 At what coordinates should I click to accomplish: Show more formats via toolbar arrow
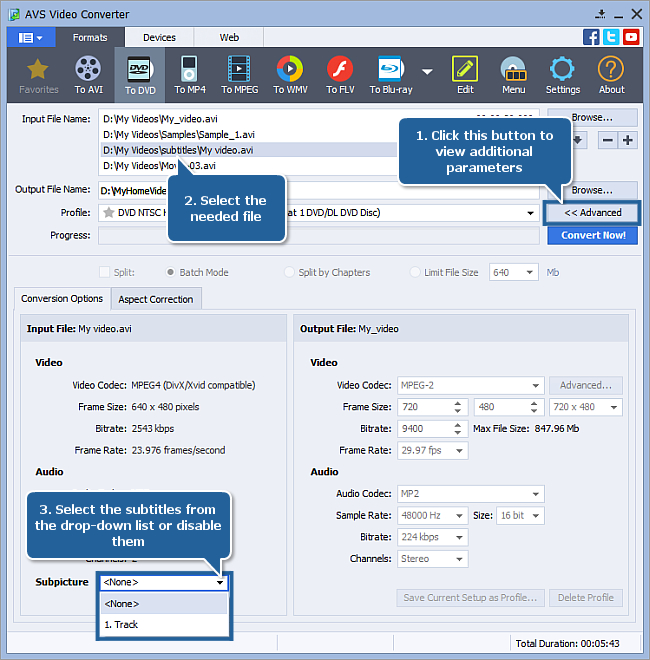tap(427, 72)
